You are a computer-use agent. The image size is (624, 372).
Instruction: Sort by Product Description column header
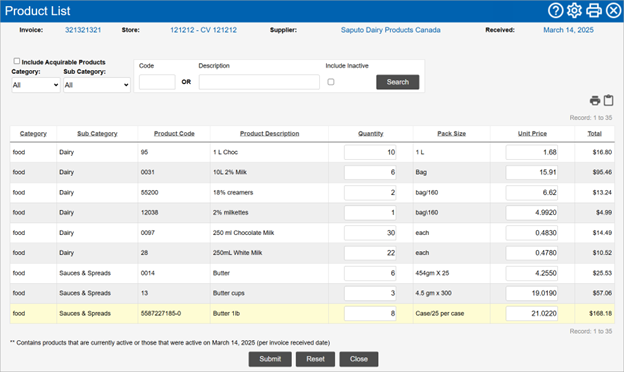click(269, 134)
